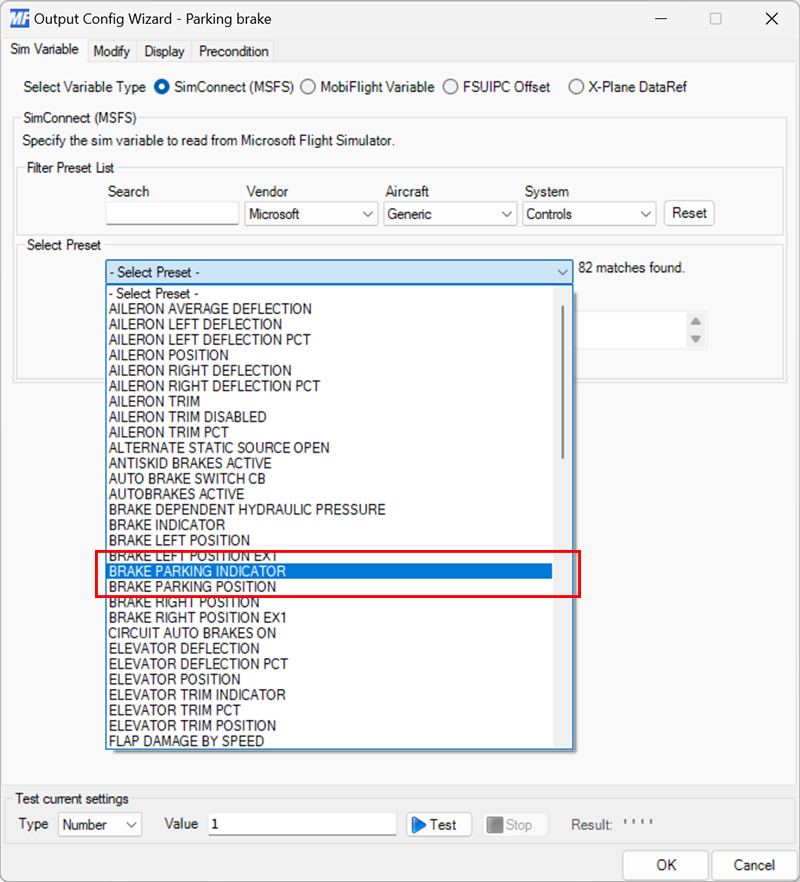Screen dimensions: 800x882
Task: Click the Stop square icon
Action: (x=496, y=824)
